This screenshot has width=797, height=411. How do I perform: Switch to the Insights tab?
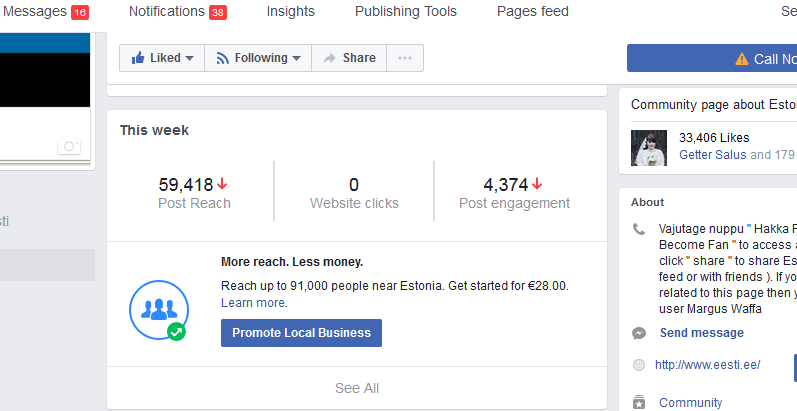tap(290, 12)
